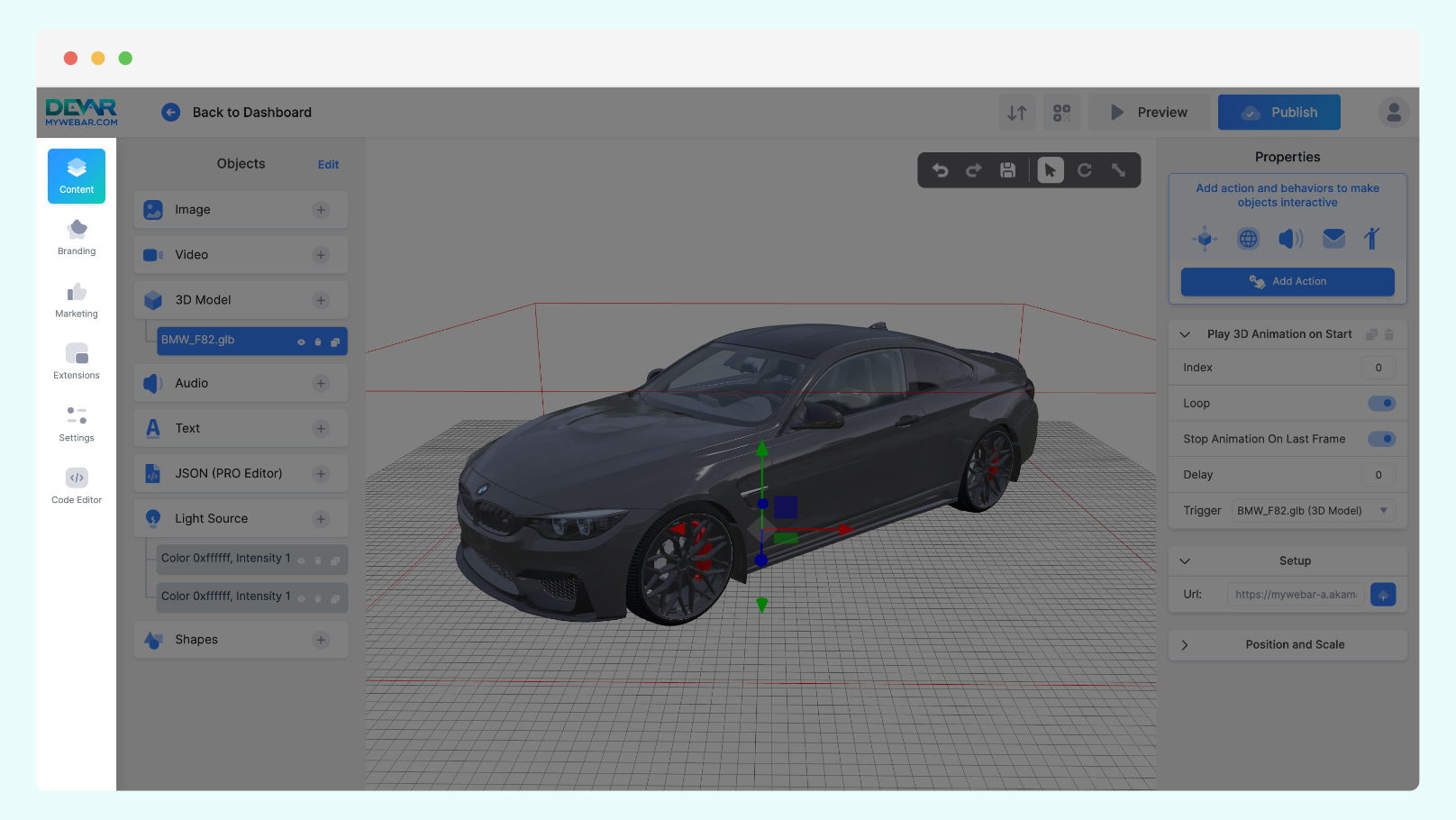Open the Code Editor sidebar item
Viewport: 1456px width, 820px height.
pos(77,486)
